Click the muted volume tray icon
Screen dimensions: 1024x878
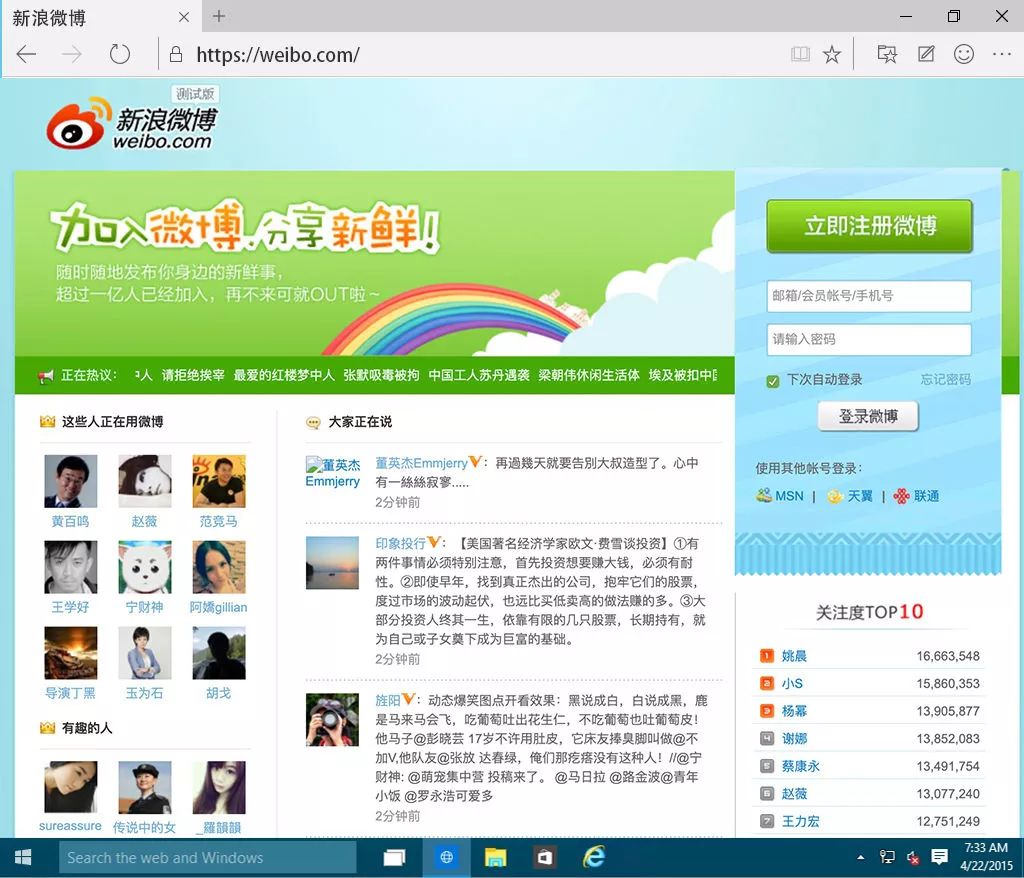click(x=913, y=857)
